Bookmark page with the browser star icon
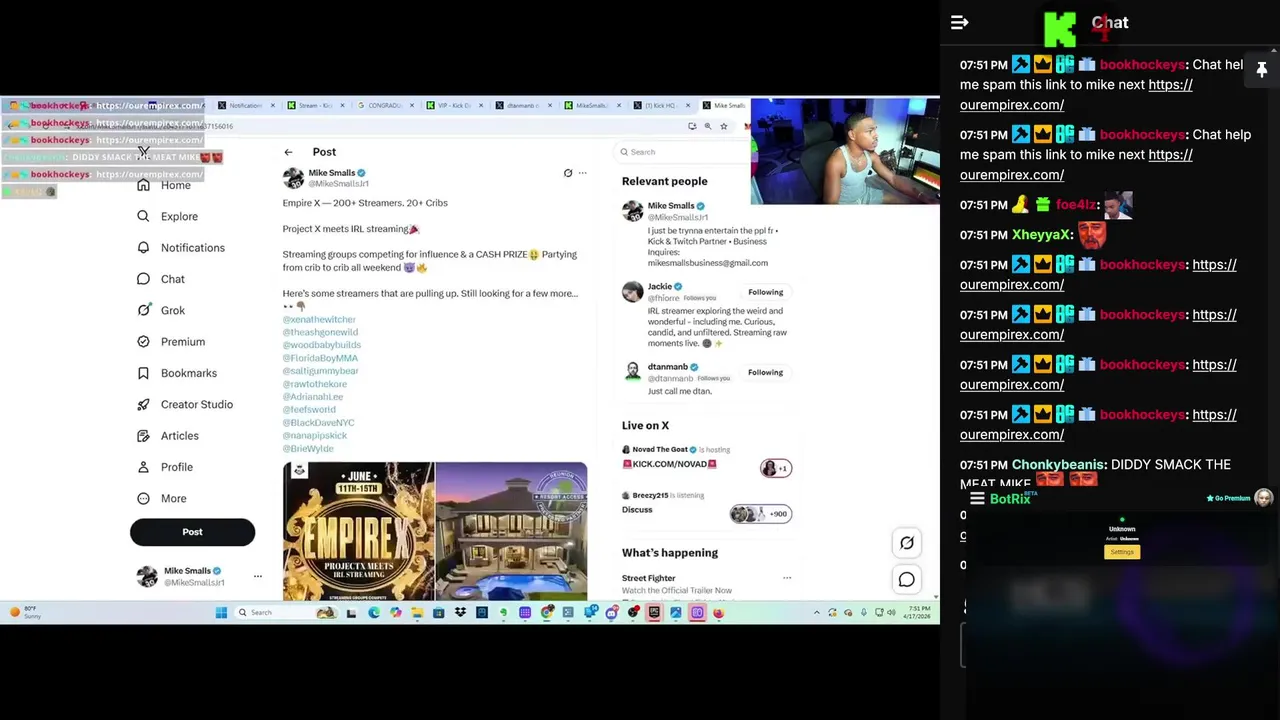The height and width of the screenshot is (720, 1280). tap(723, 126)
